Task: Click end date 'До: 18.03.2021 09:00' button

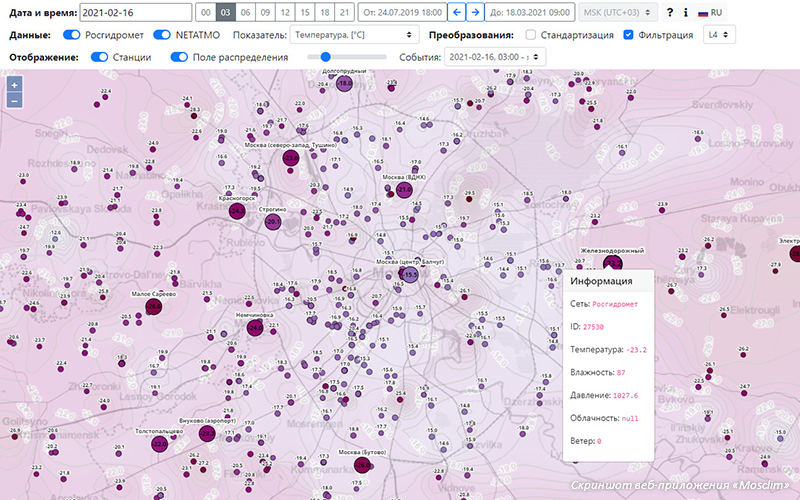Action: (530, 12)
